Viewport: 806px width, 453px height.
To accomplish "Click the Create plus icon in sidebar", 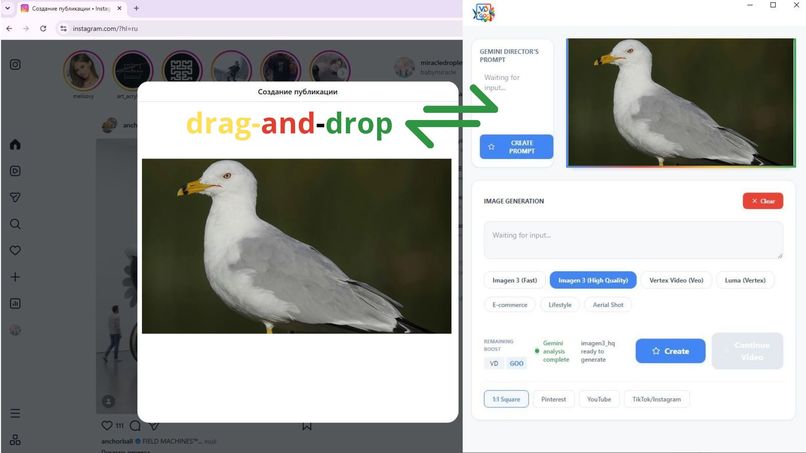I will point(15,277).
